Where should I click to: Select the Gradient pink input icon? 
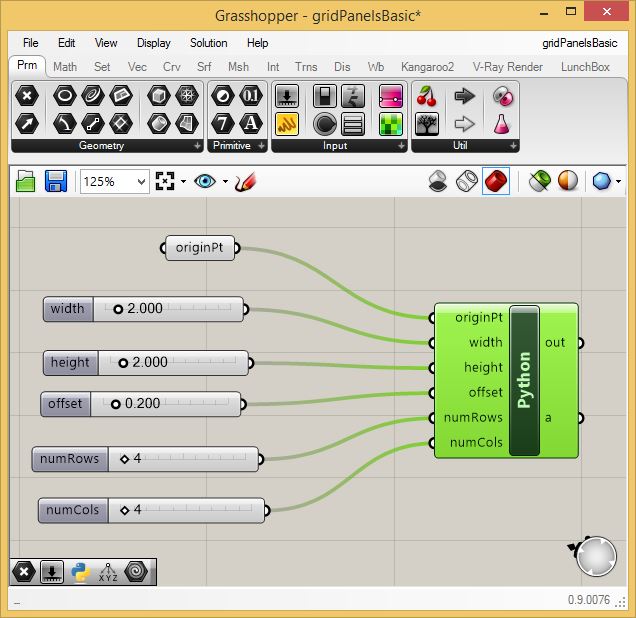[391, 96]
